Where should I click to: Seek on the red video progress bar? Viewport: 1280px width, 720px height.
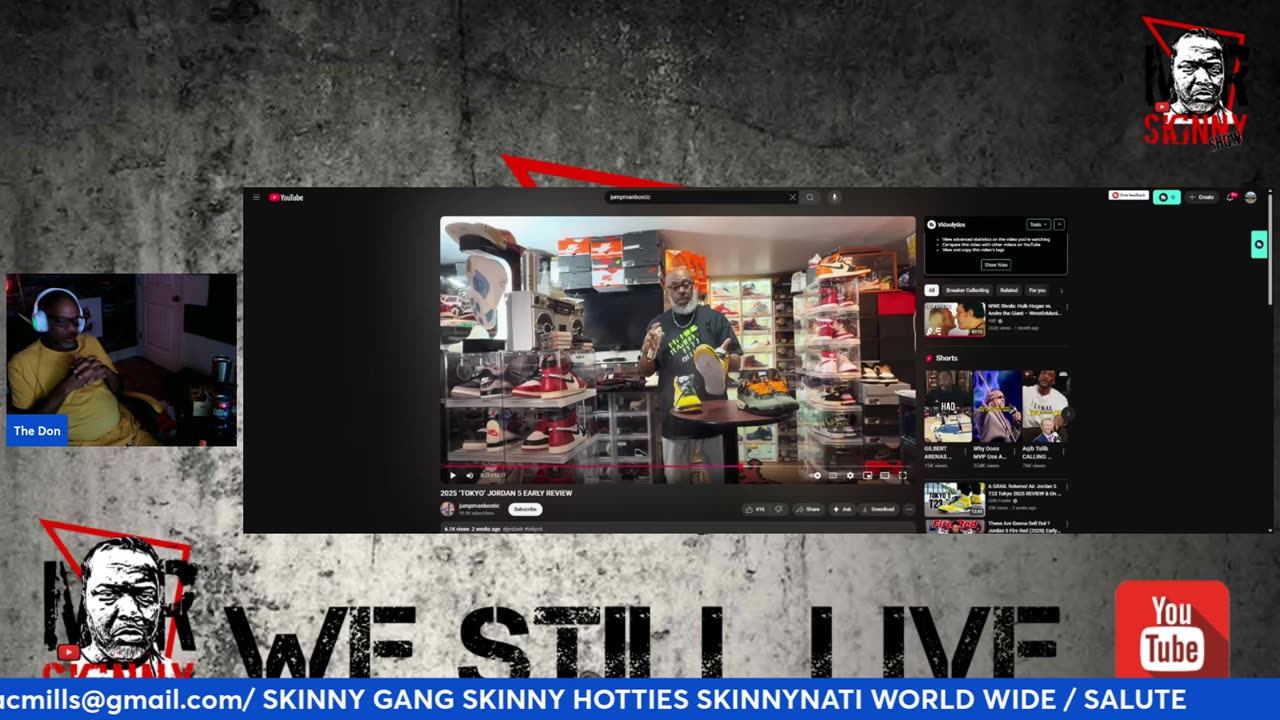677,466
